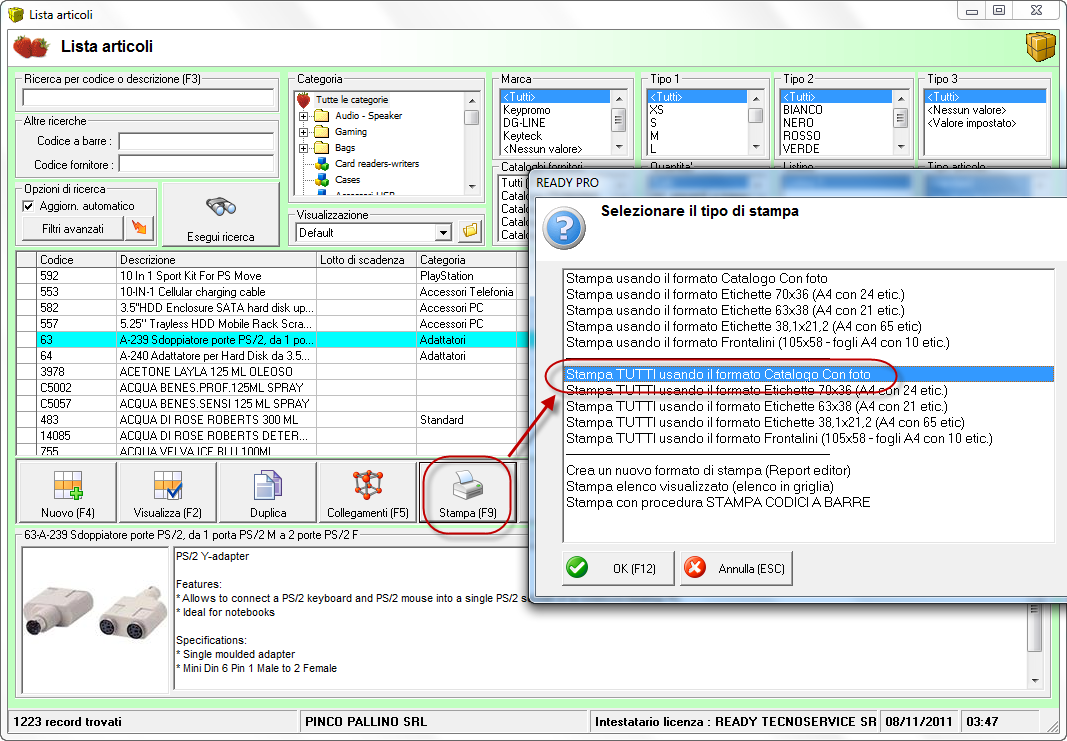Screen dimensions: 1067x741
Task: Click Categoria tree scroll-down arrow
Action: [472, 187]
